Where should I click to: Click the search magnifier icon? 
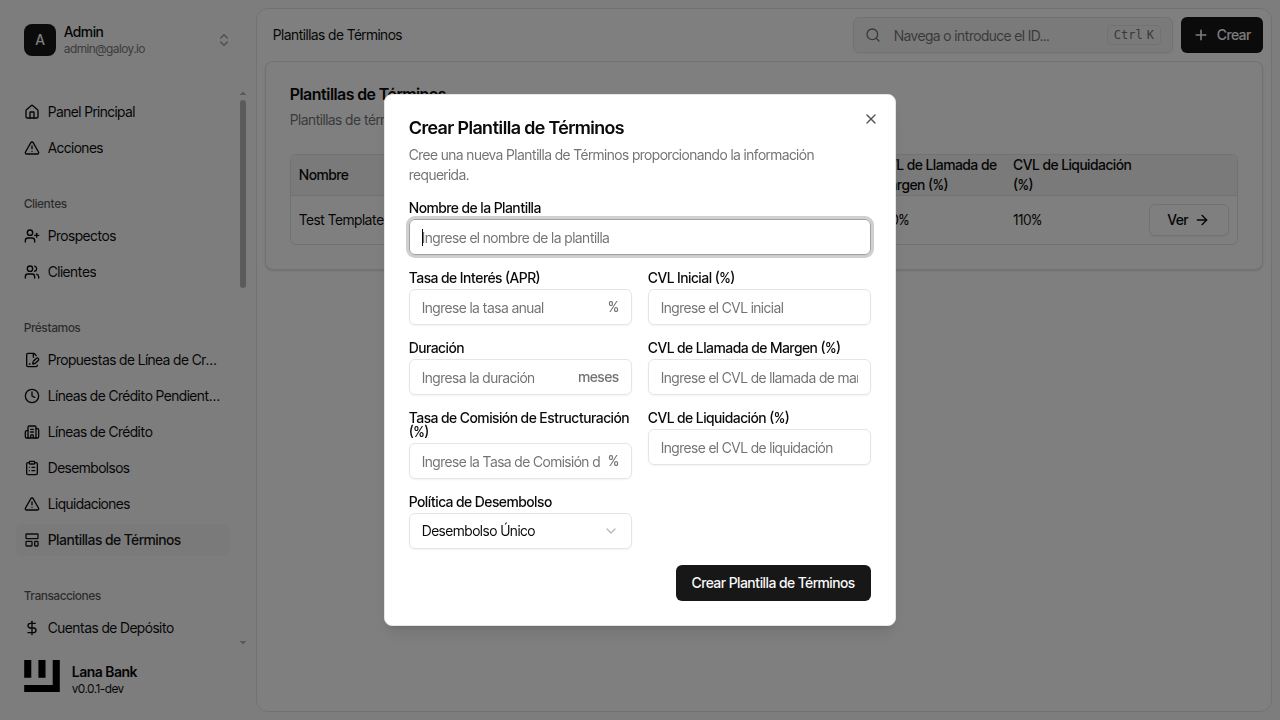(x=874, y=34)
